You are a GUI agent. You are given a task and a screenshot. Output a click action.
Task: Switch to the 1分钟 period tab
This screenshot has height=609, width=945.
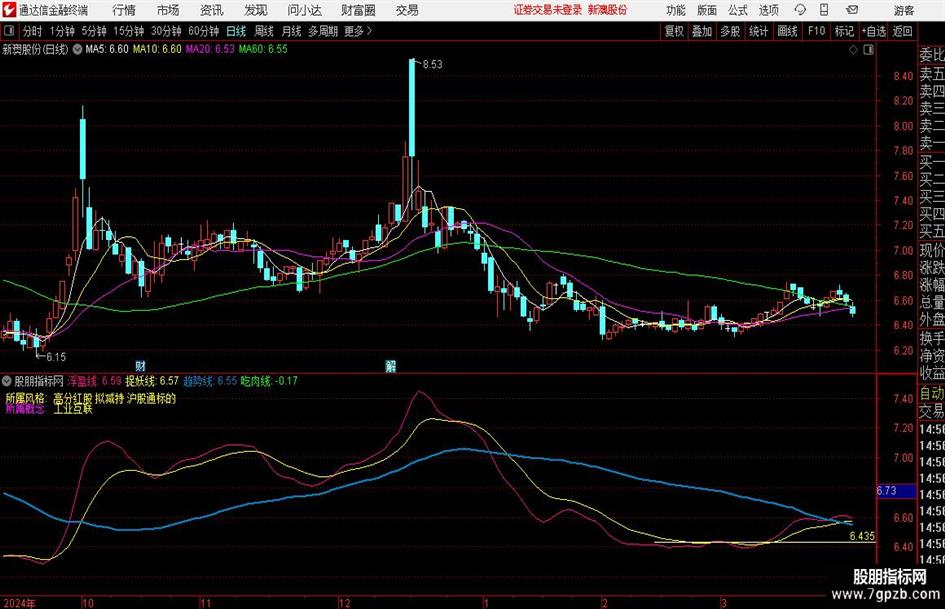pos(62,31)
